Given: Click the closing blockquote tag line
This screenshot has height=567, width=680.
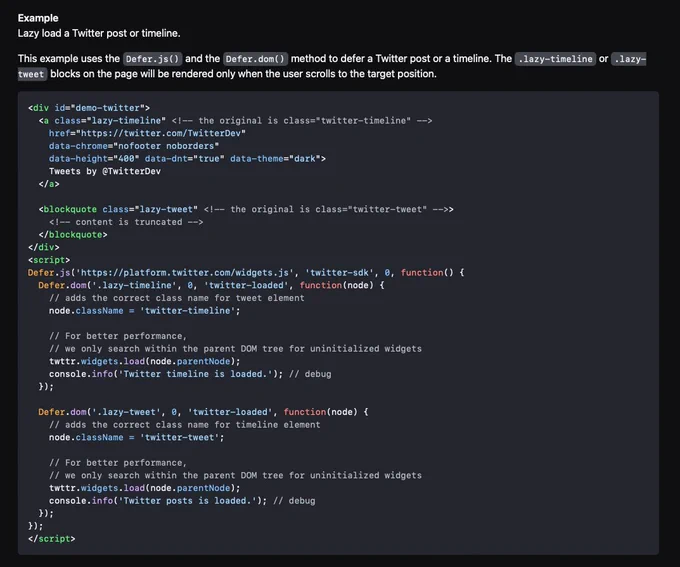Looking at the screenshot, I should (x=73, y=235).
